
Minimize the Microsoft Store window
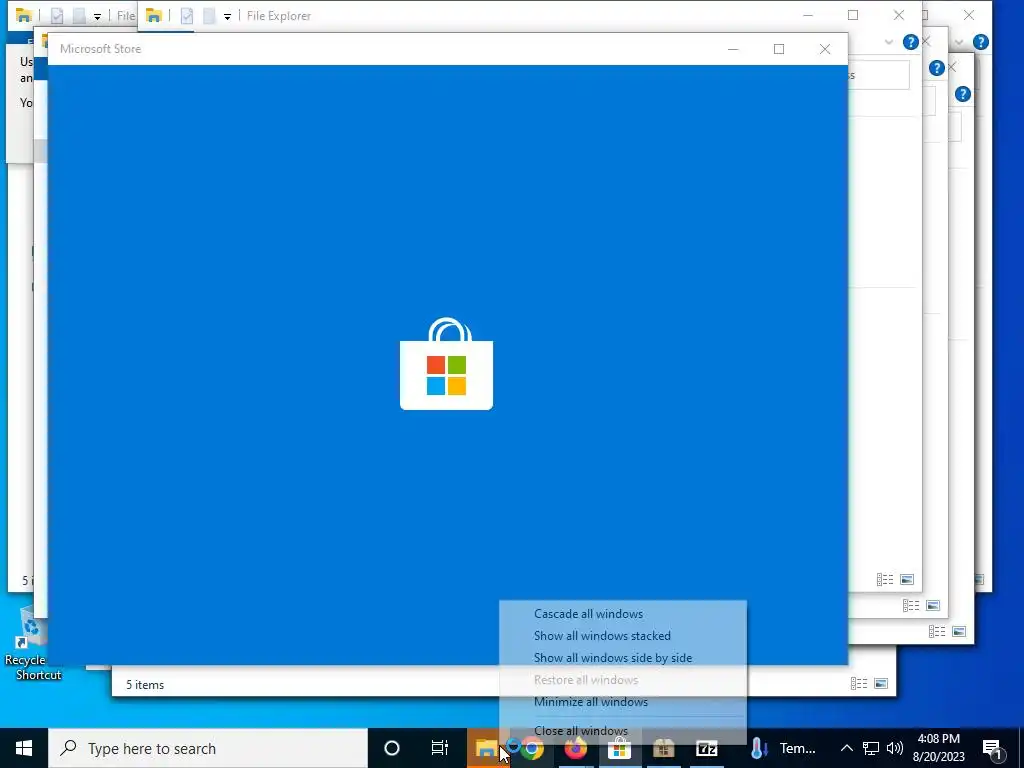point(733,49)
